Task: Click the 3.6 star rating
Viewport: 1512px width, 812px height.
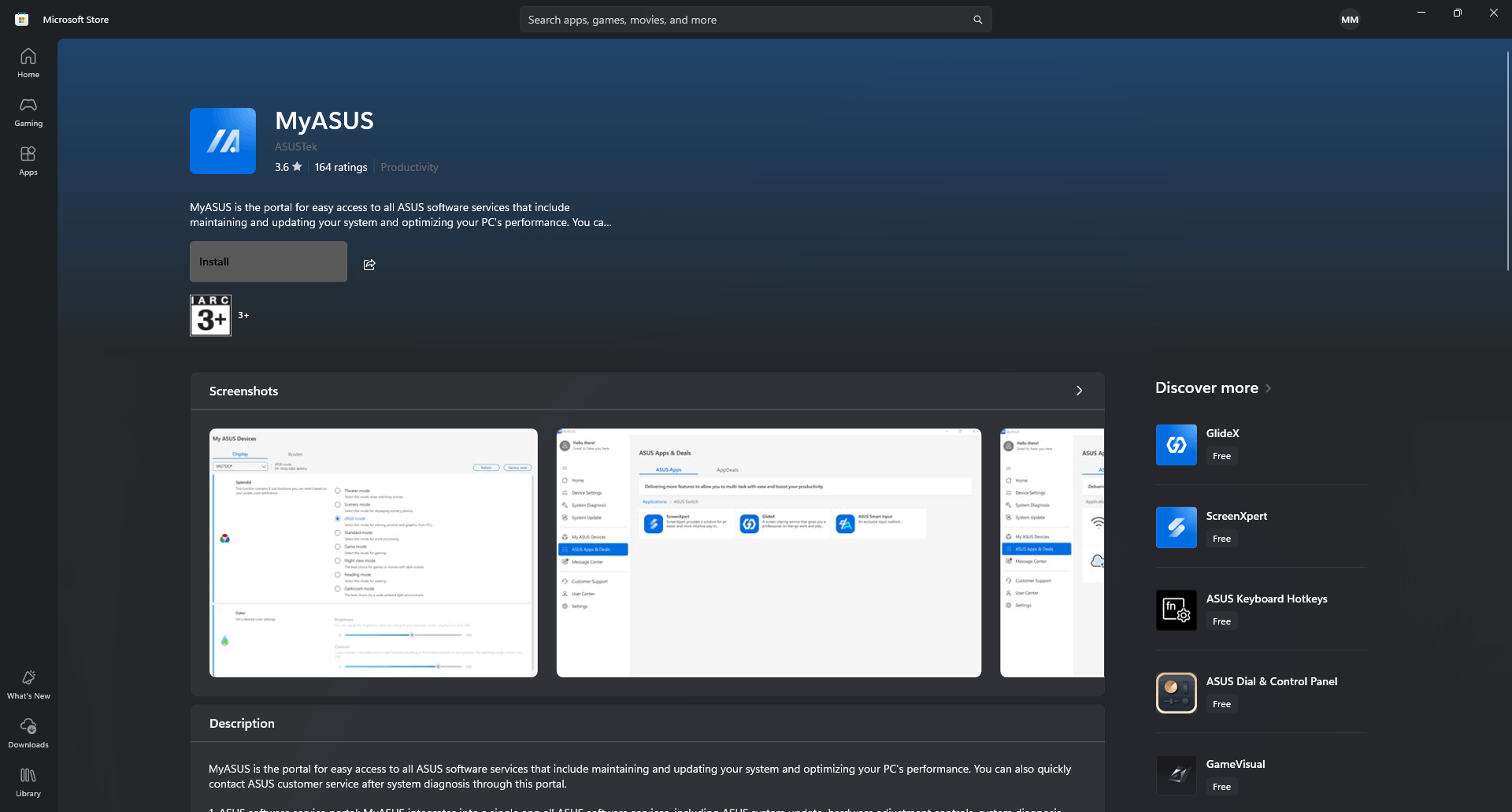Action: (x=288, y=167)
